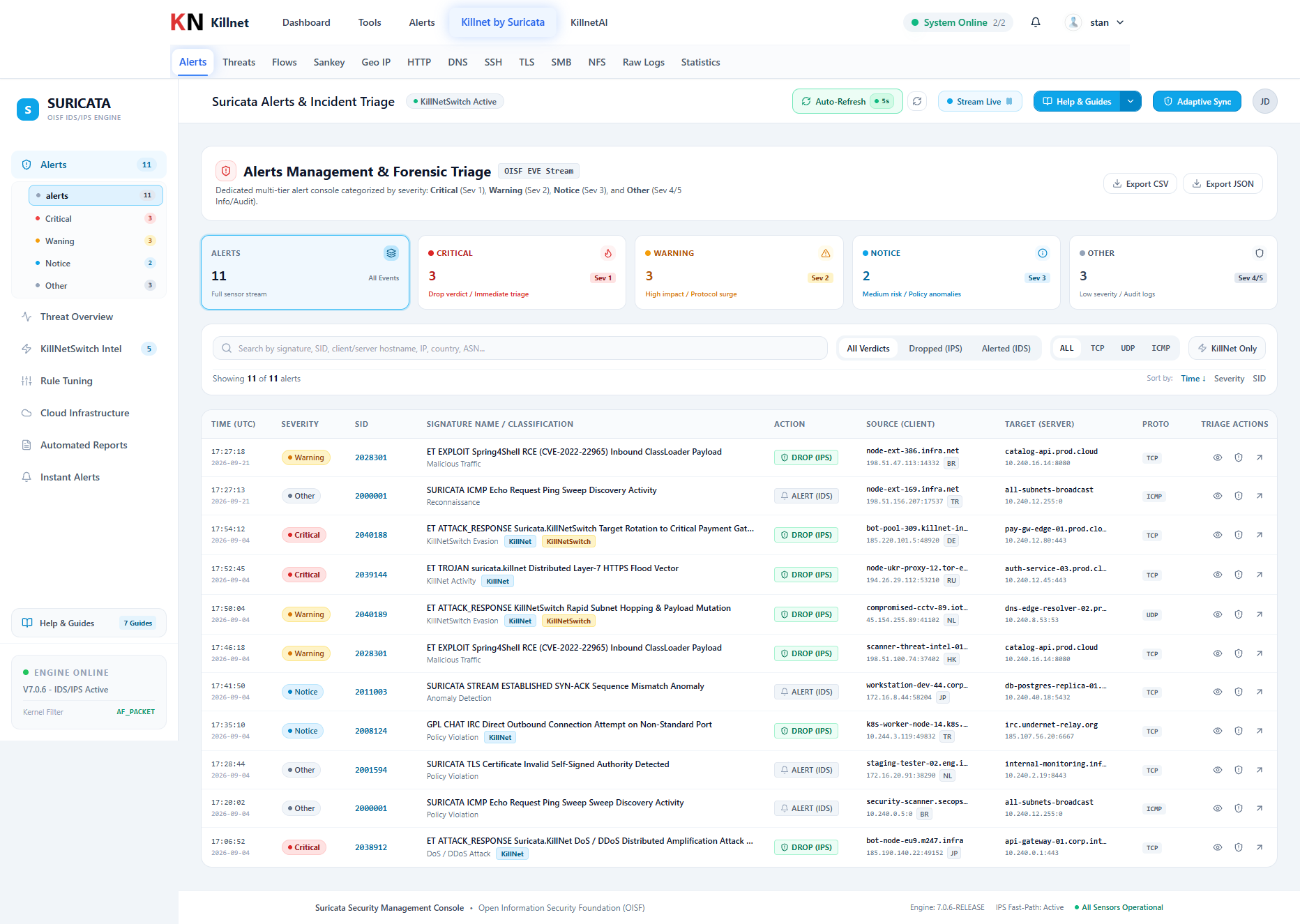
Task: Click the Adaptive Sync button
Action: pos(1197,101)
